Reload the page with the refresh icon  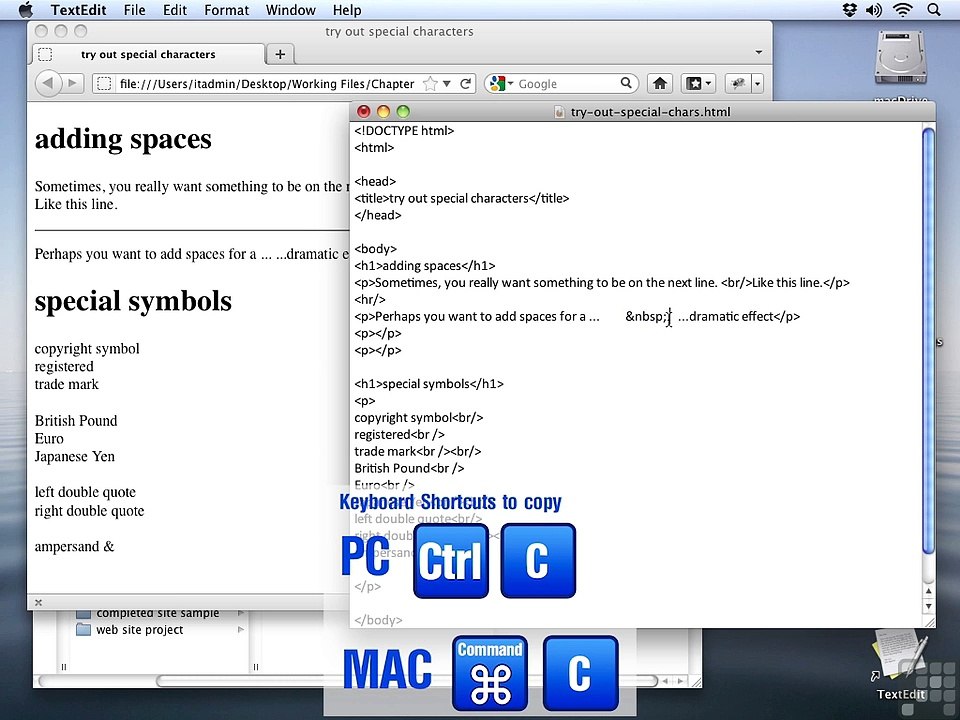click(465, 84)
